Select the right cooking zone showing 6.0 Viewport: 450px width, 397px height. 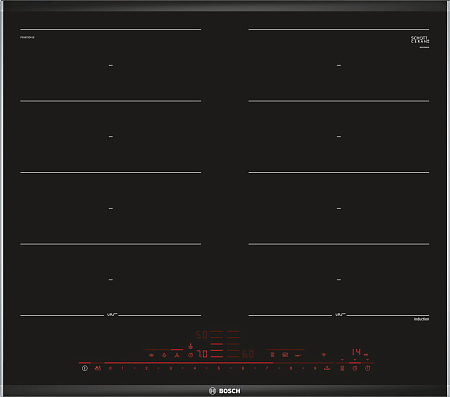click(x=248, y=354)
